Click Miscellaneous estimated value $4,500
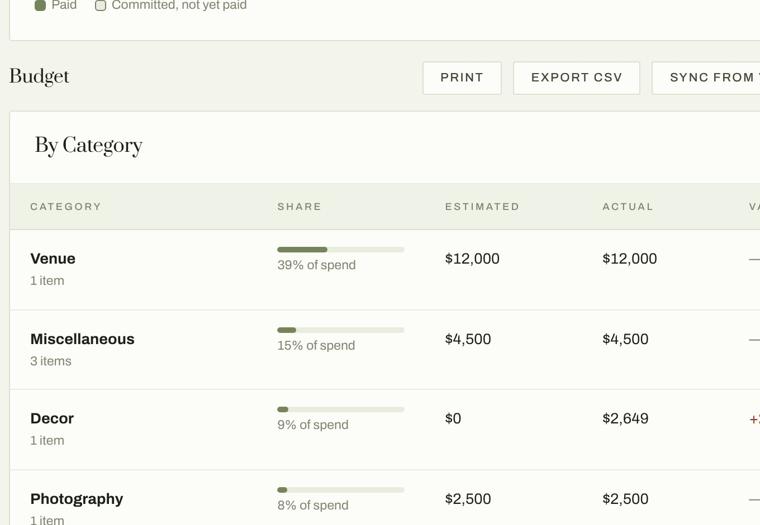The height and width of the screenshot is (525, 760). pyautogui.click(x=468, y=339)
